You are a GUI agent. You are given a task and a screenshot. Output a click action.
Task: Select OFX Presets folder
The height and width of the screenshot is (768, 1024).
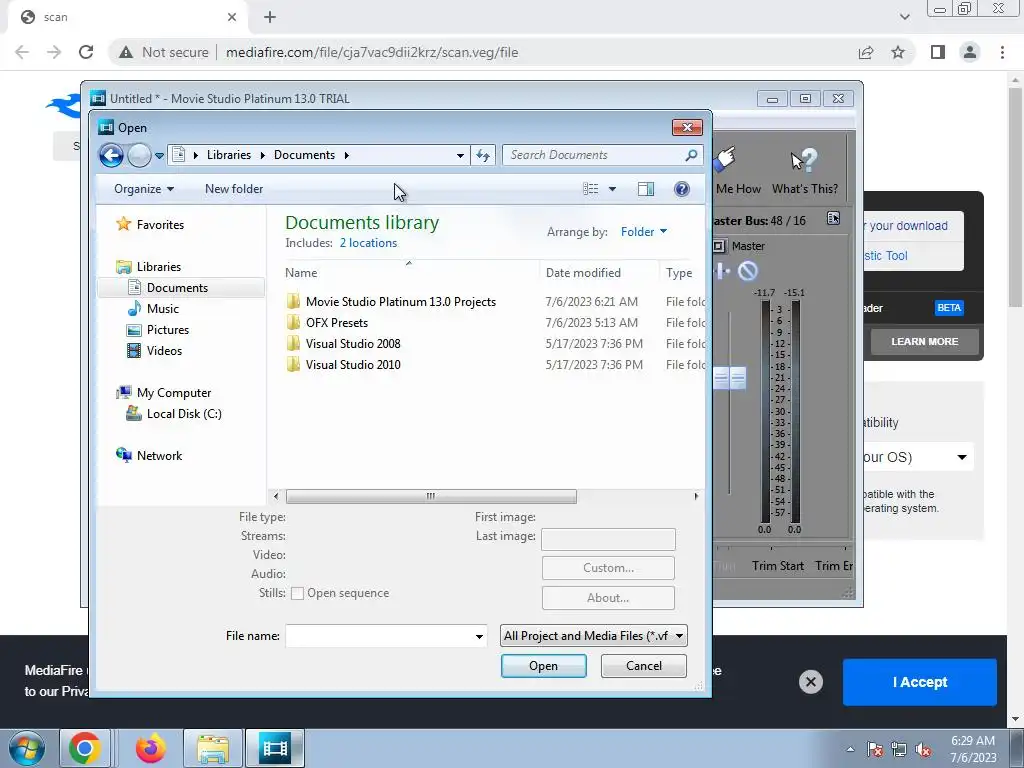tap(336, 323)
